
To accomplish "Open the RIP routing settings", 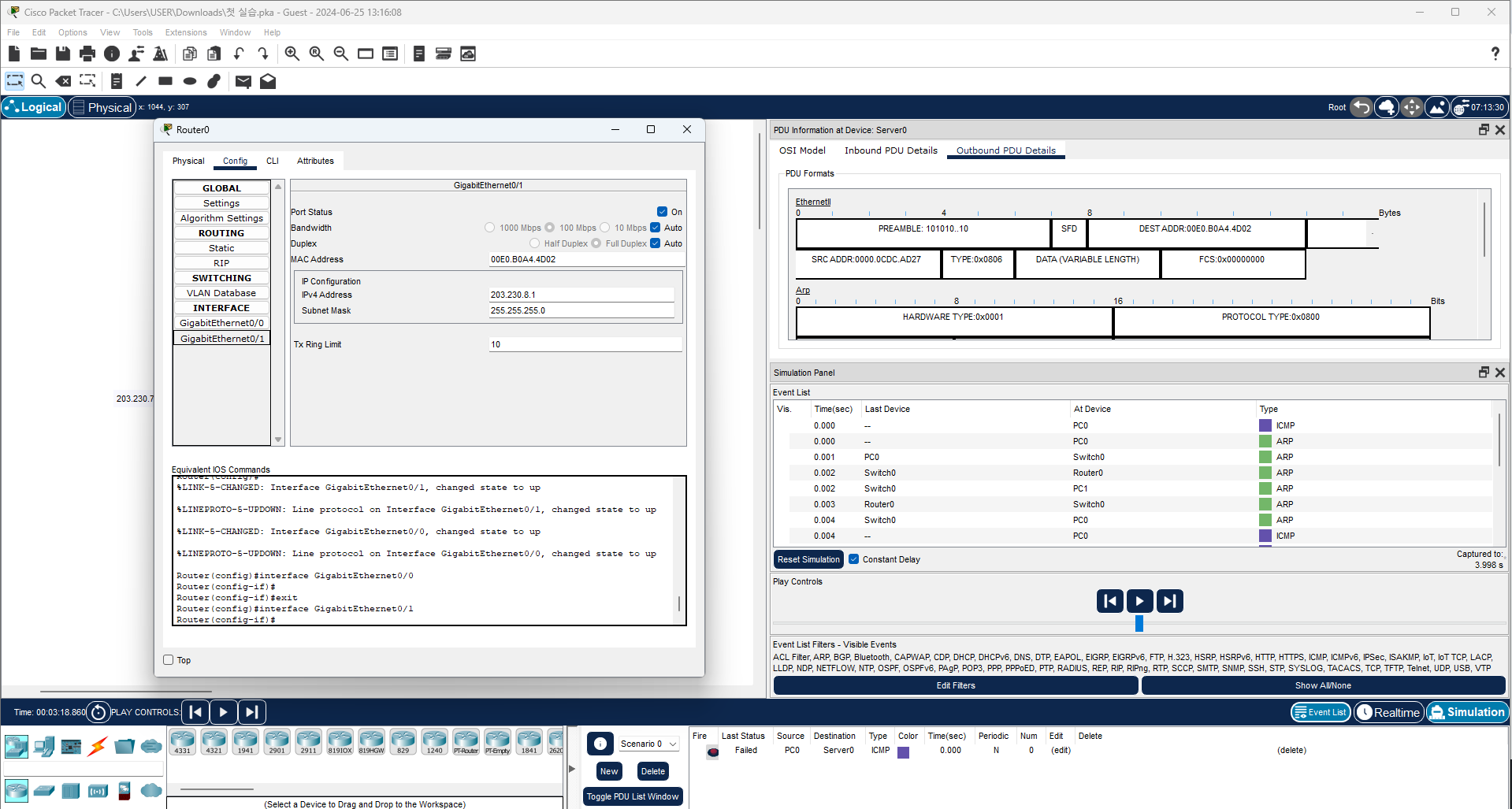I will (x=221, y=263).
